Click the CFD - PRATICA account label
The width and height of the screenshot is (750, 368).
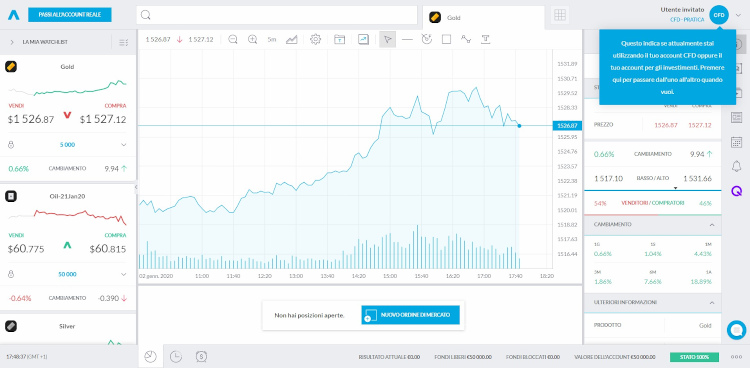pos(687,20)
